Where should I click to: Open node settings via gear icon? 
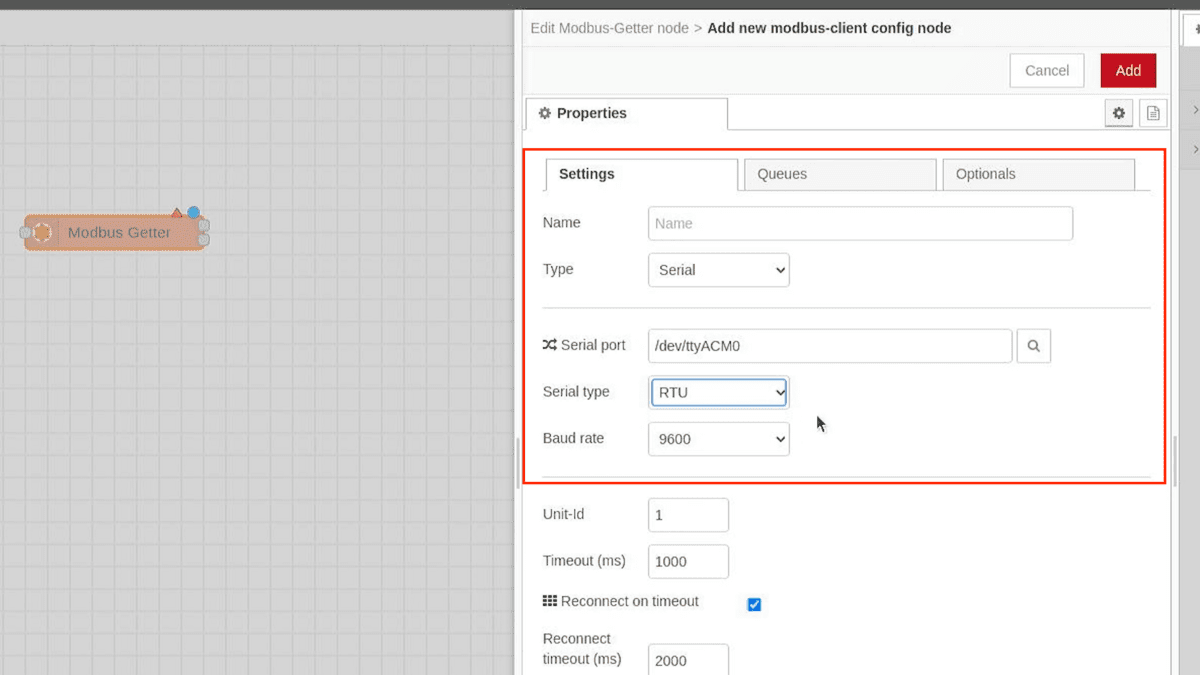pyautogui.click(x=1118, y=114)
